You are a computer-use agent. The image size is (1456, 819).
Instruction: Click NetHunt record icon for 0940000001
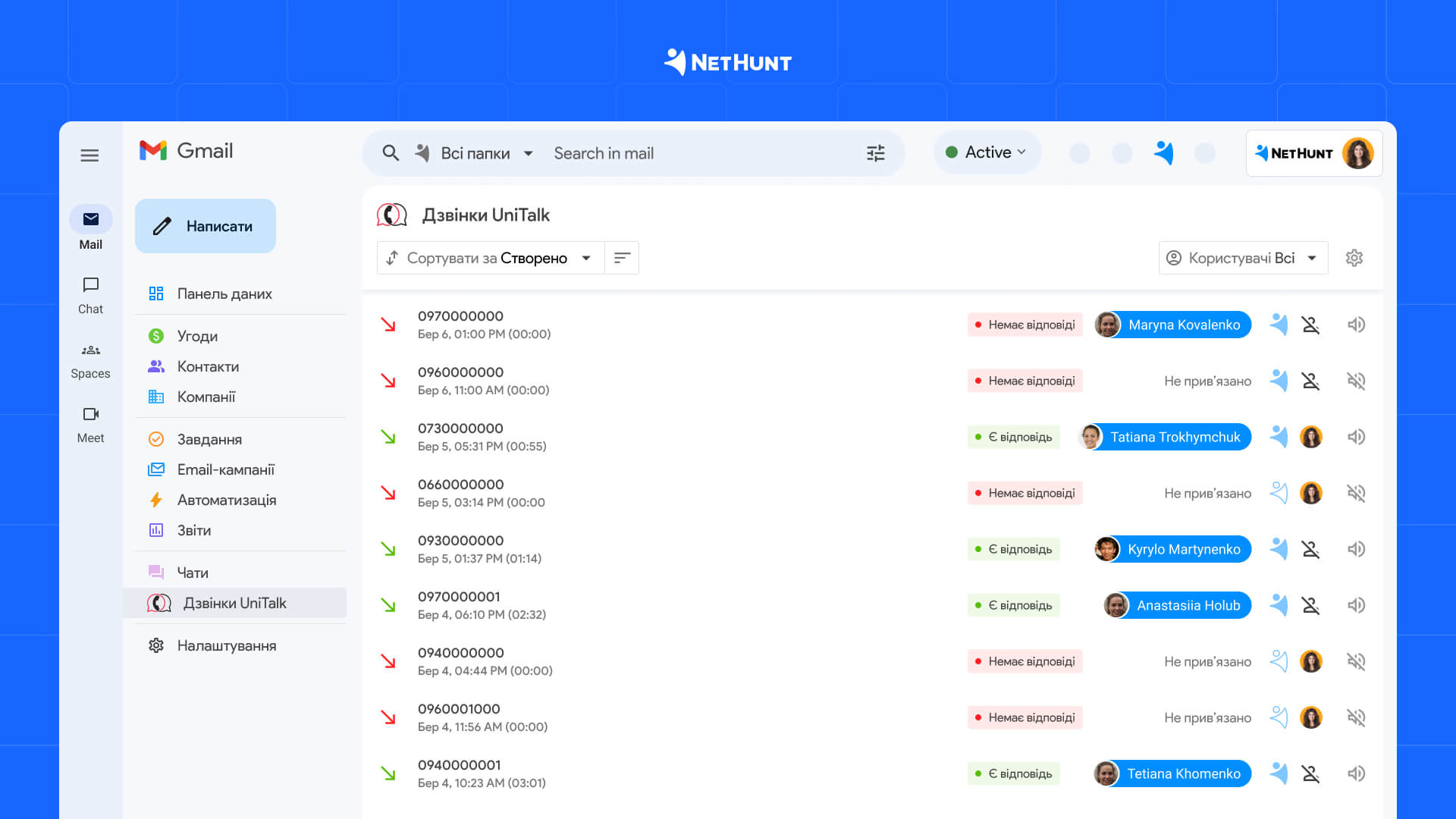pos(1279,773)
